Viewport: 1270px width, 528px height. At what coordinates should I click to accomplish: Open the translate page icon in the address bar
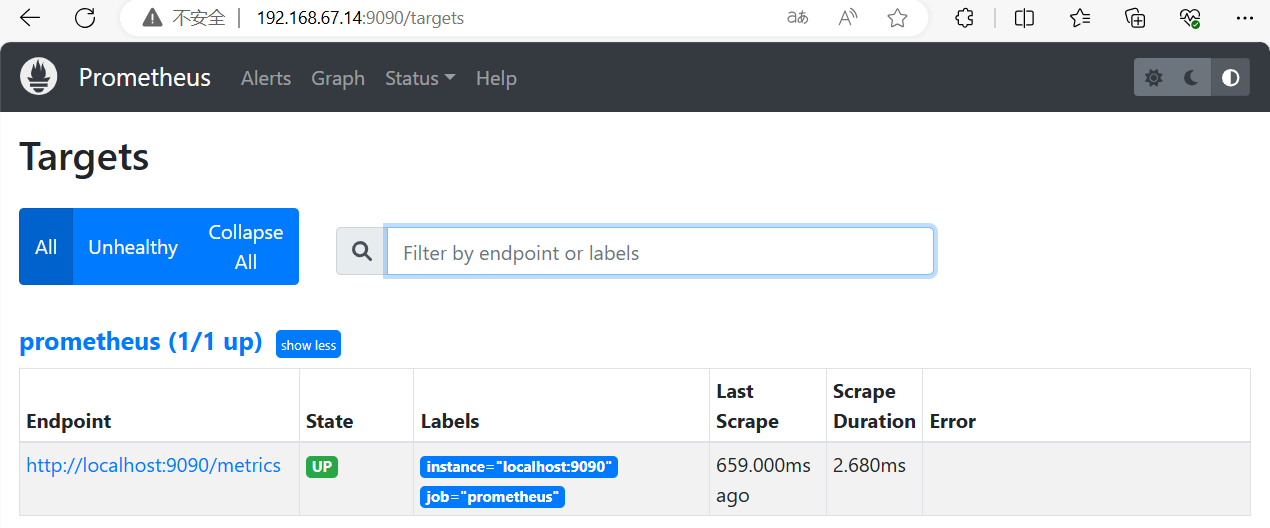pyautogui.click(x=797, y=18)
